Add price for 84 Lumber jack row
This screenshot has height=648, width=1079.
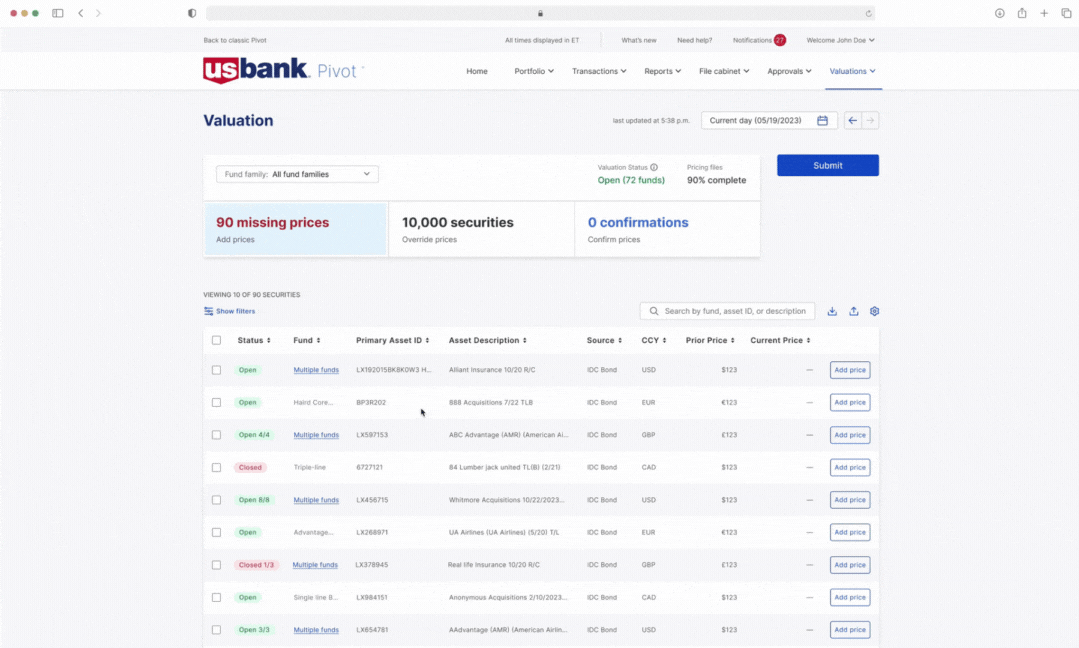(x=850, y=467)
